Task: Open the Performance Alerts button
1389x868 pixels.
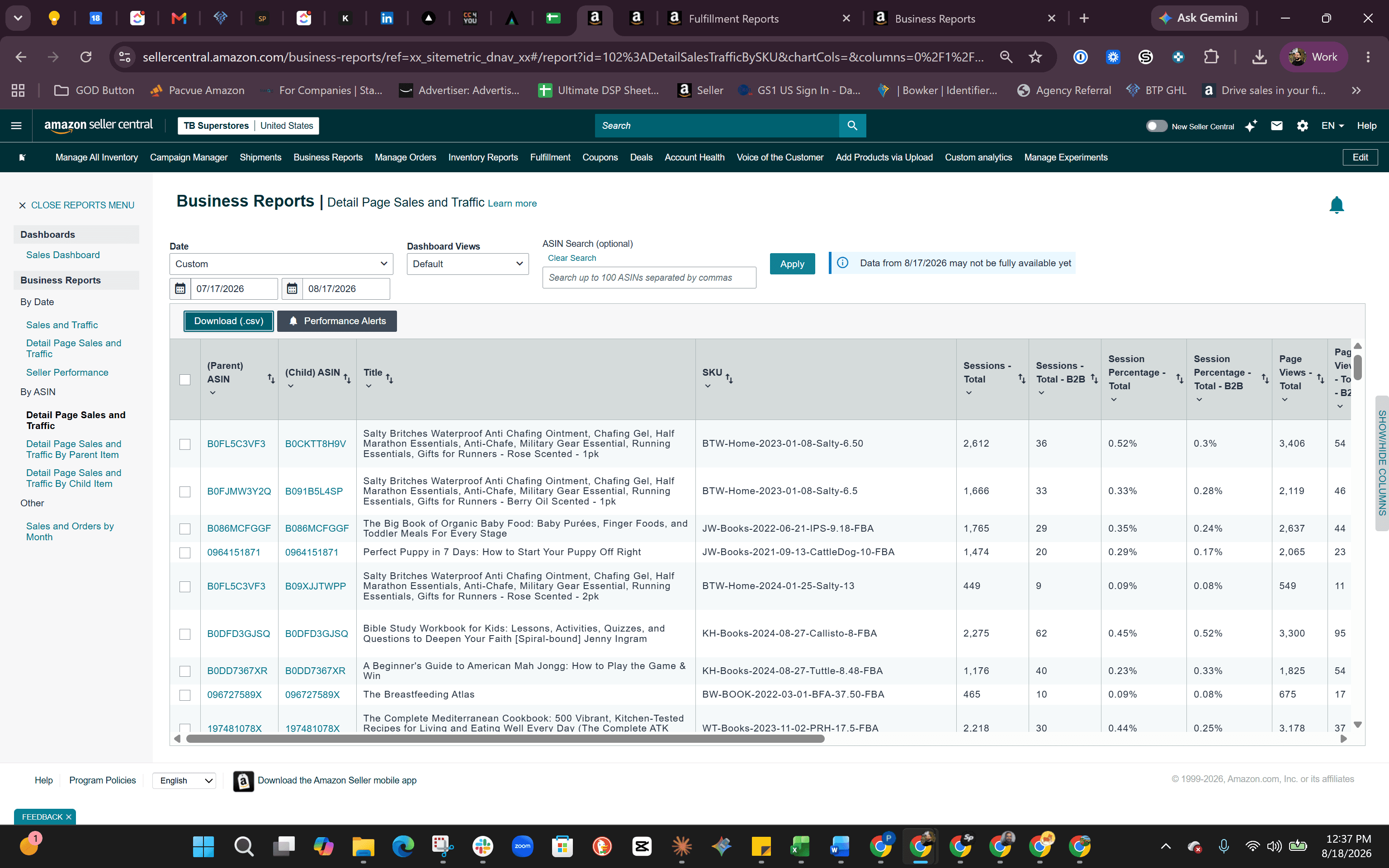Action: pos(337,321)
